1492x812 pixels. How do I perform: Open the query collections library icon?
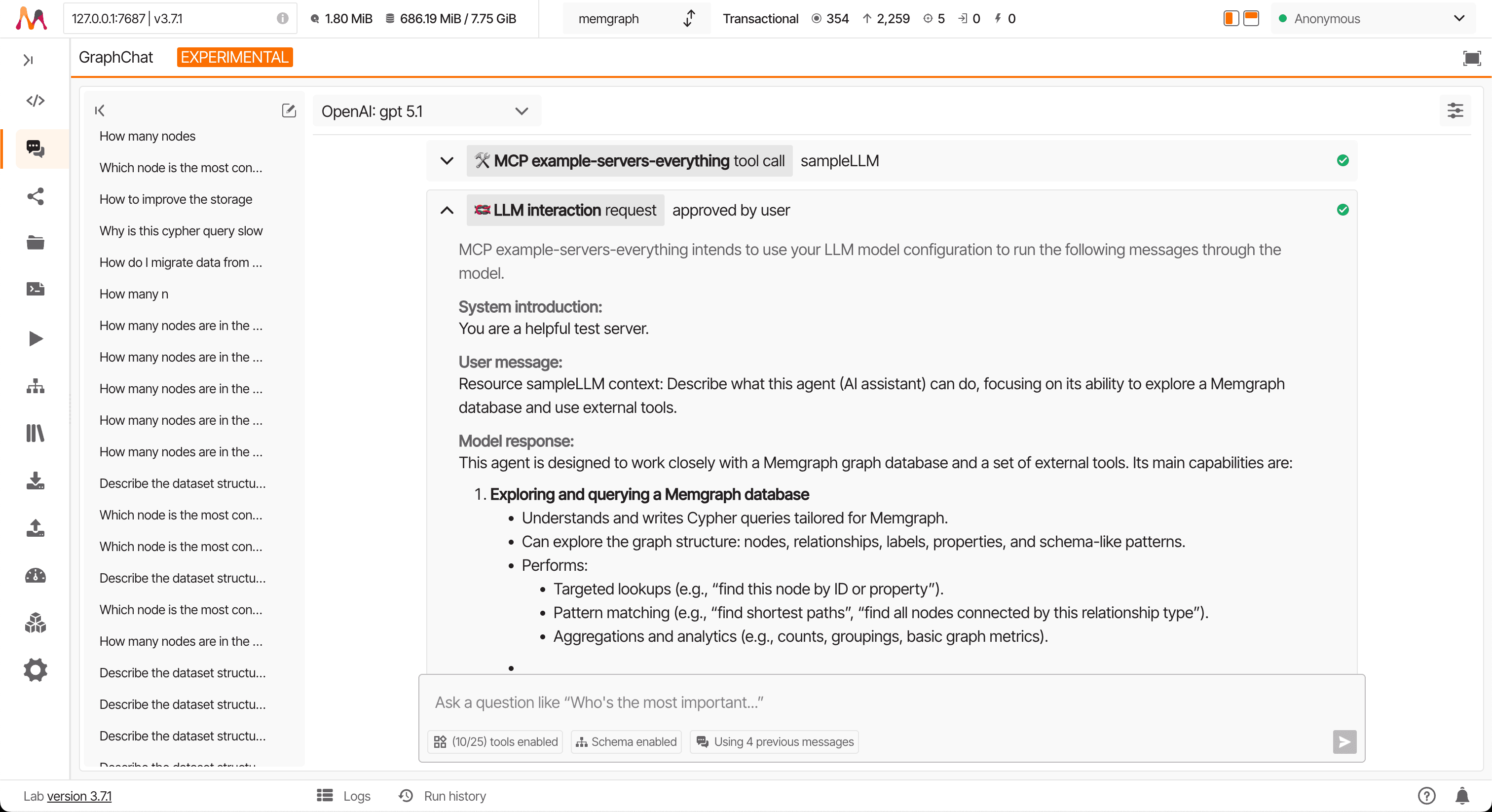point(36,434)
